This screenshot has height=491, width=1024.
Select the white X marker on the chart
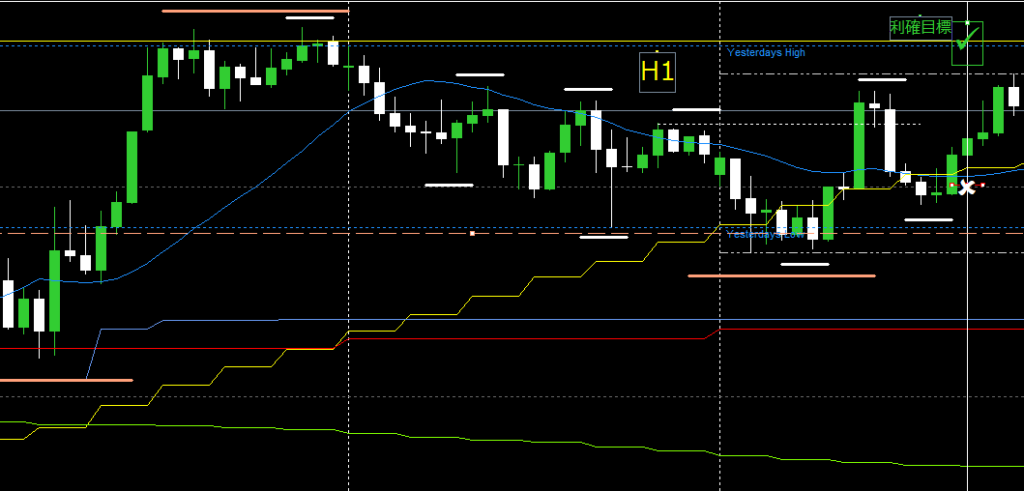point(966,186)
